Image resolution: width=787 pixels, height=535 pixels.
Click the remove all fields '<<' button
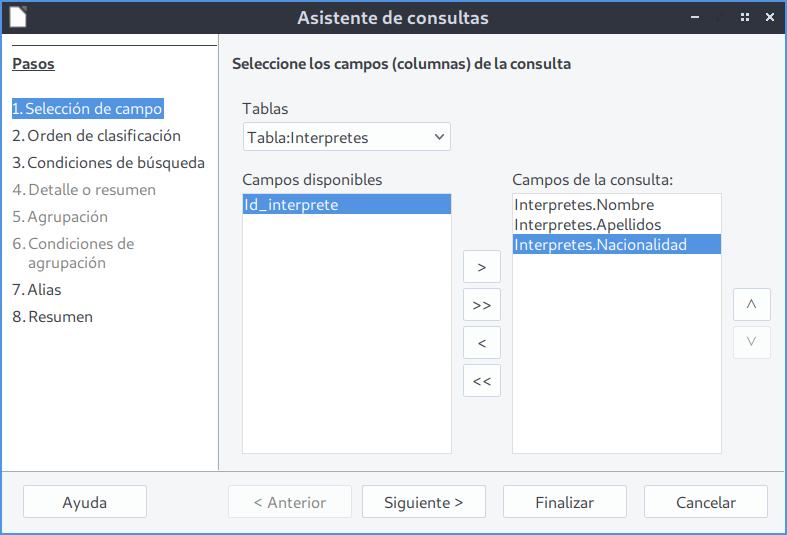(482, 381)
